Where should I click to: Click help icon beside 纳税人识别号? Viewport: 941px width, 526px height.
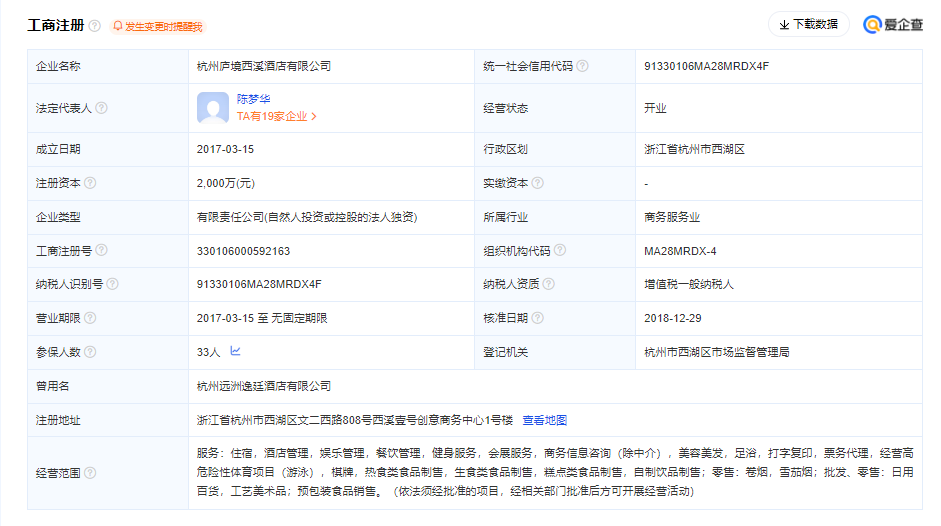[112, 284]
